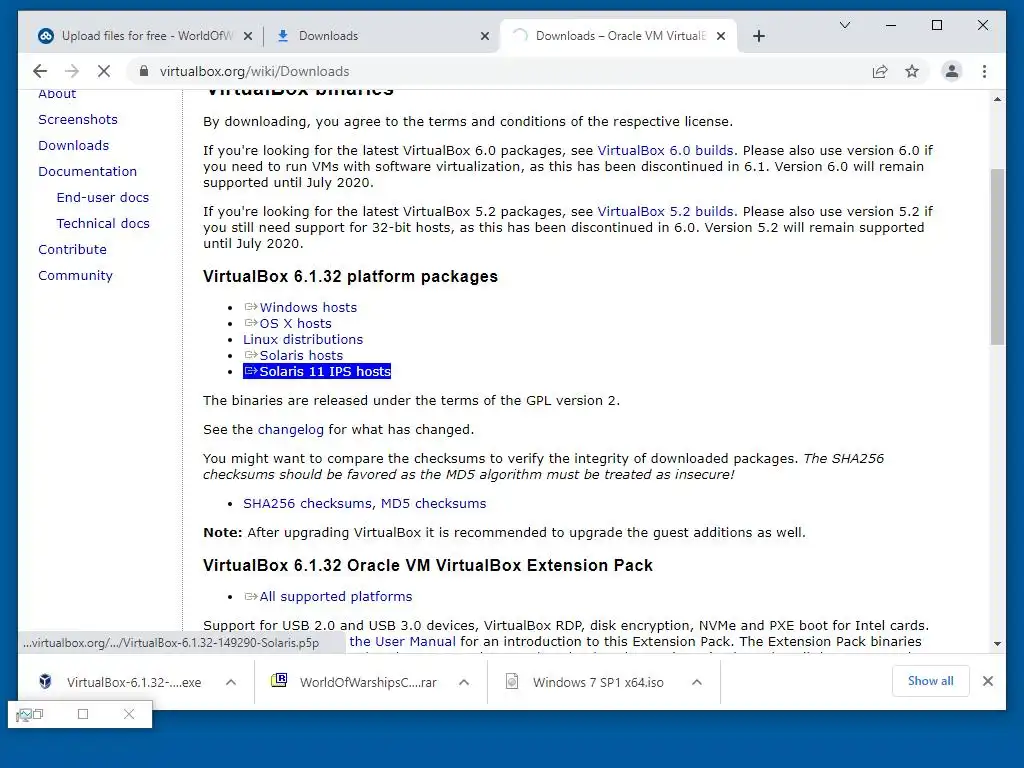
Task: Open Screenshots in the sidebar
Action: tap(78, 120)
